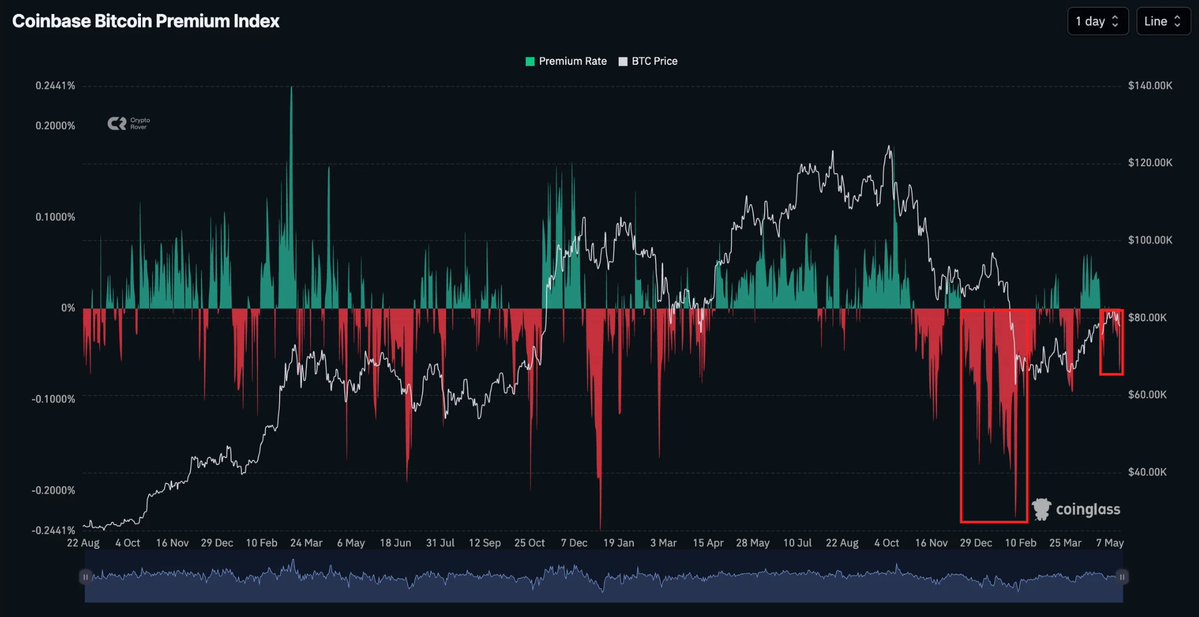Image resolution: width=1199 pixels, height=617 pixels.
Task: Click the coinglass watermark text
Action: 1088,509
